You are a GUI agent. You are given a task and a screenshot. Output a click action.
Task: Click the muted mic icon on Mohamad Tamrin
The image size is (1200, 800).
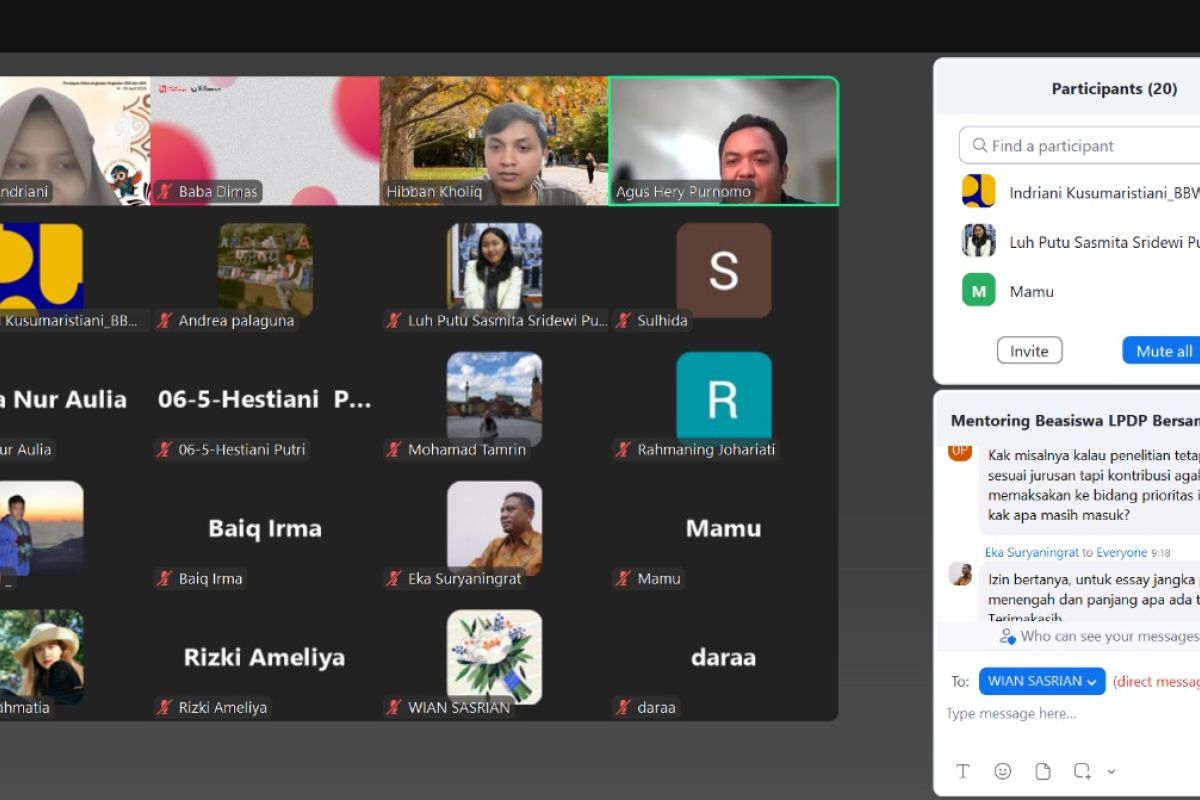click(x=394, y=450)
